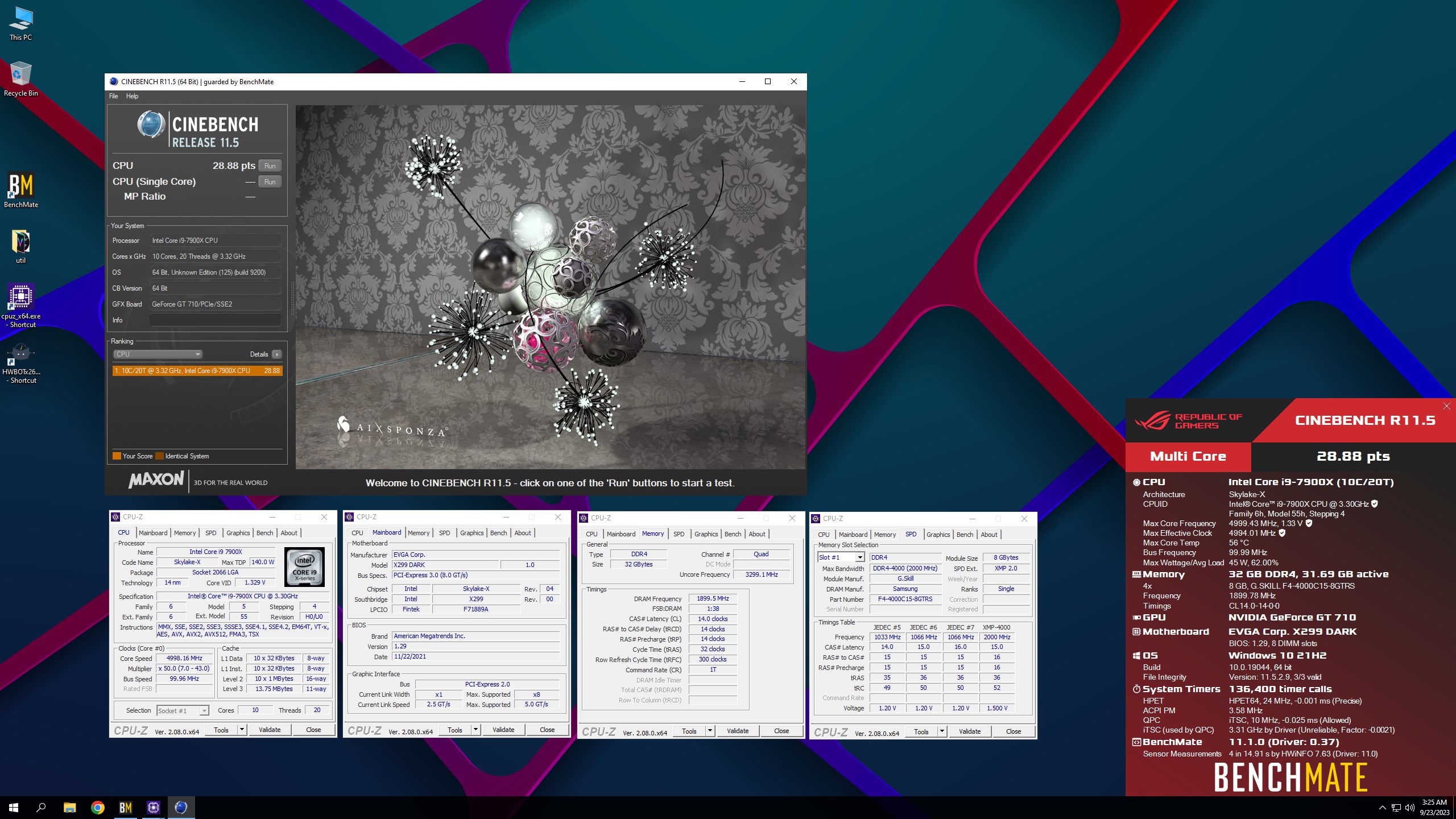1456x819 pixels.
Task: Open HWBOTx26 shortcut on desktop
Action: tap(21, 362)
